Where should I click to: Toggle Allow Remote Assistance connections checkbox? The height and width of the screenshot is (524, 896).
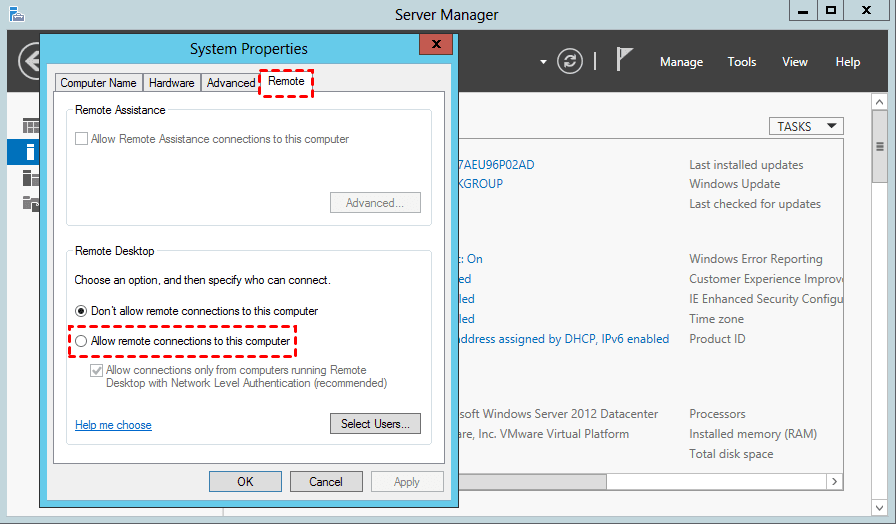click(81, 139)
